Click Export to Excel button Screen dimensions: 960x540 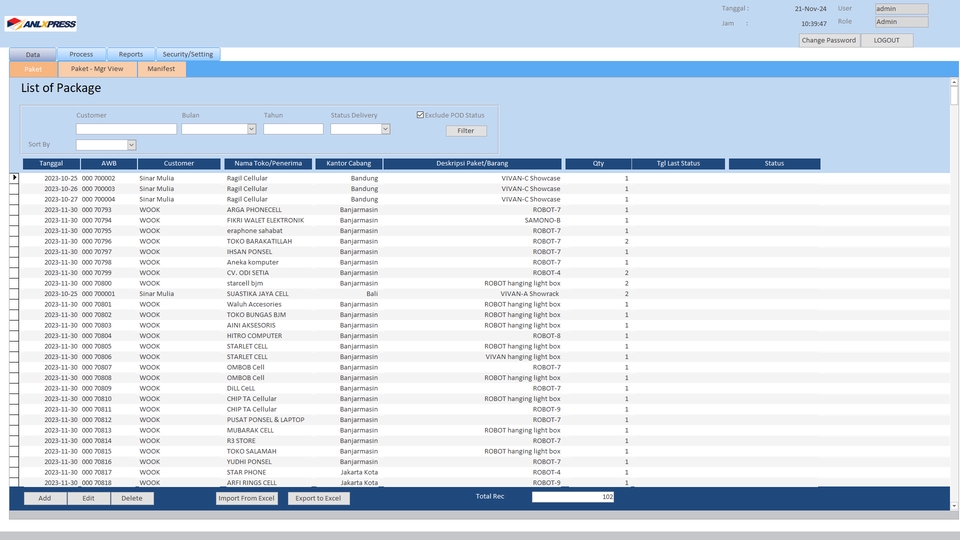[x=318, y=498]
